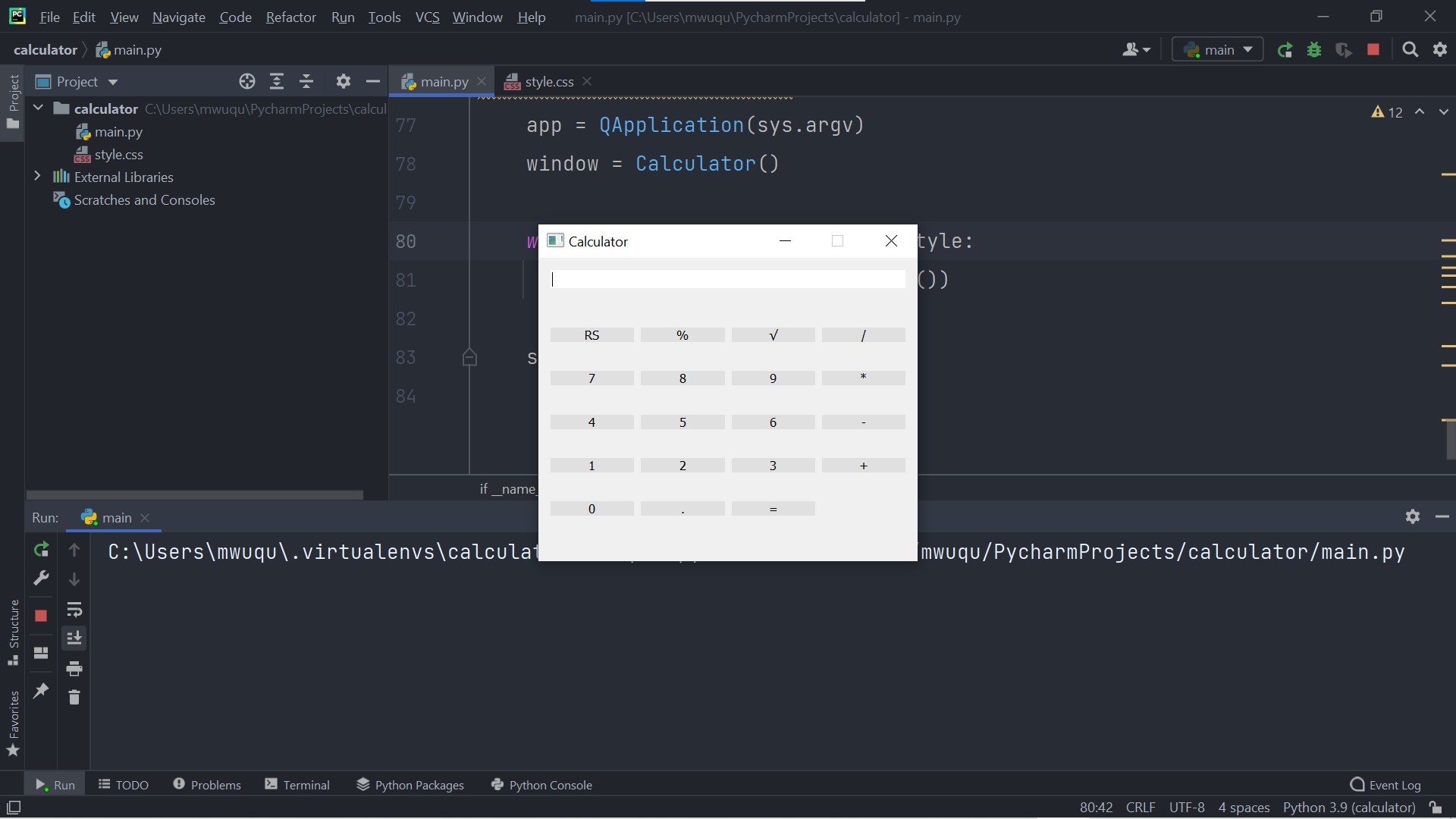Open Search Everywhere magnifier icon
Screen dimensions: 1456x819
pyautogui.click(x=1410, y=50)
